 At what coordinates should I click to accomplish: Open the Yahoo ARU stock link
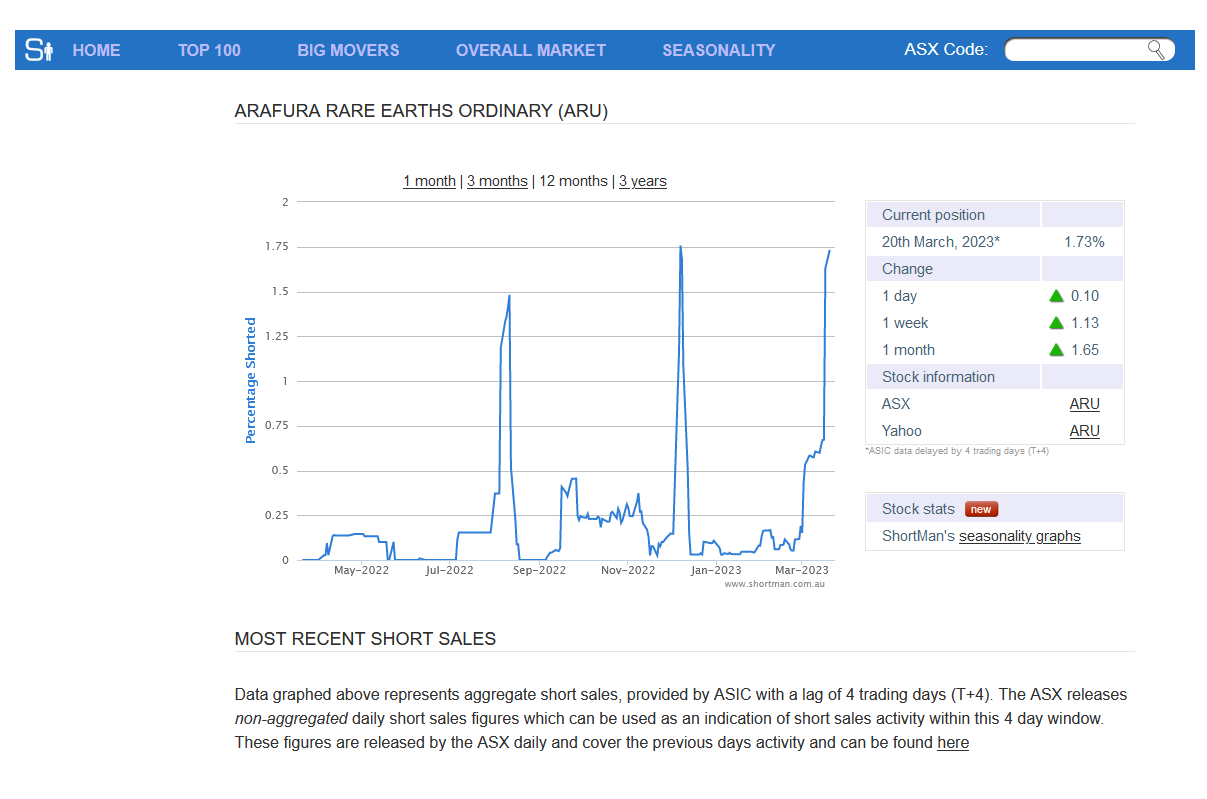click(1084, 431)
